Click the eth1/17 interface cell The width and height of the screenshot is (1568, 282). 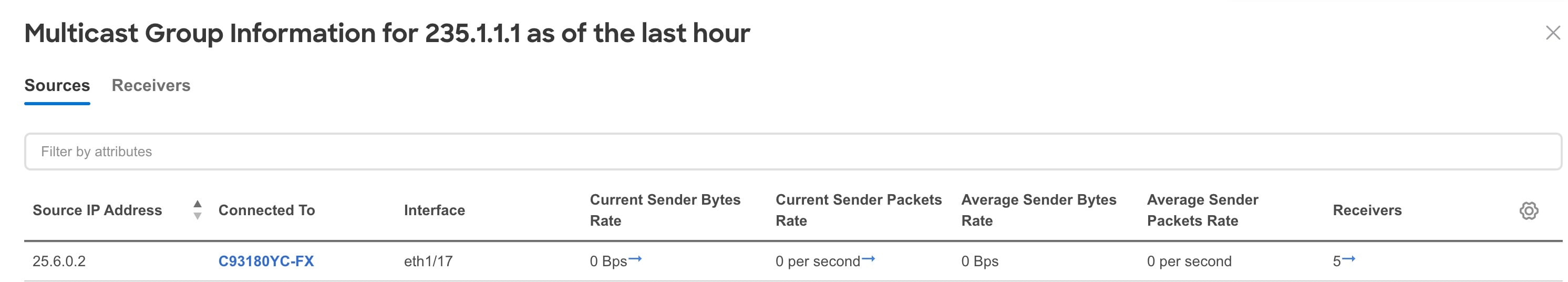(x=429, y=261)
